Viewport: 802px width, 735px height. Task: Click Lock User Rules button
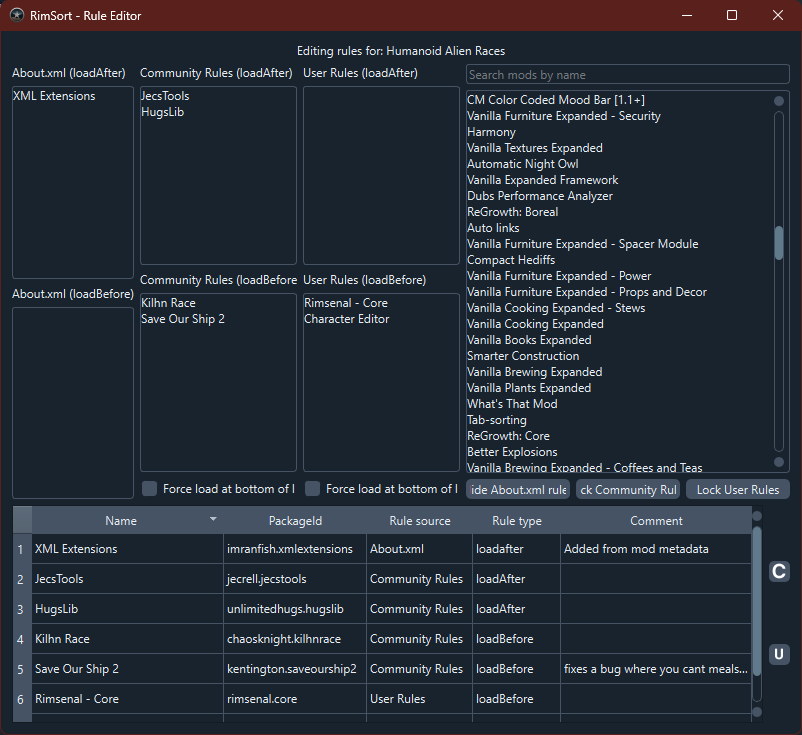click(x=738, y=489)
